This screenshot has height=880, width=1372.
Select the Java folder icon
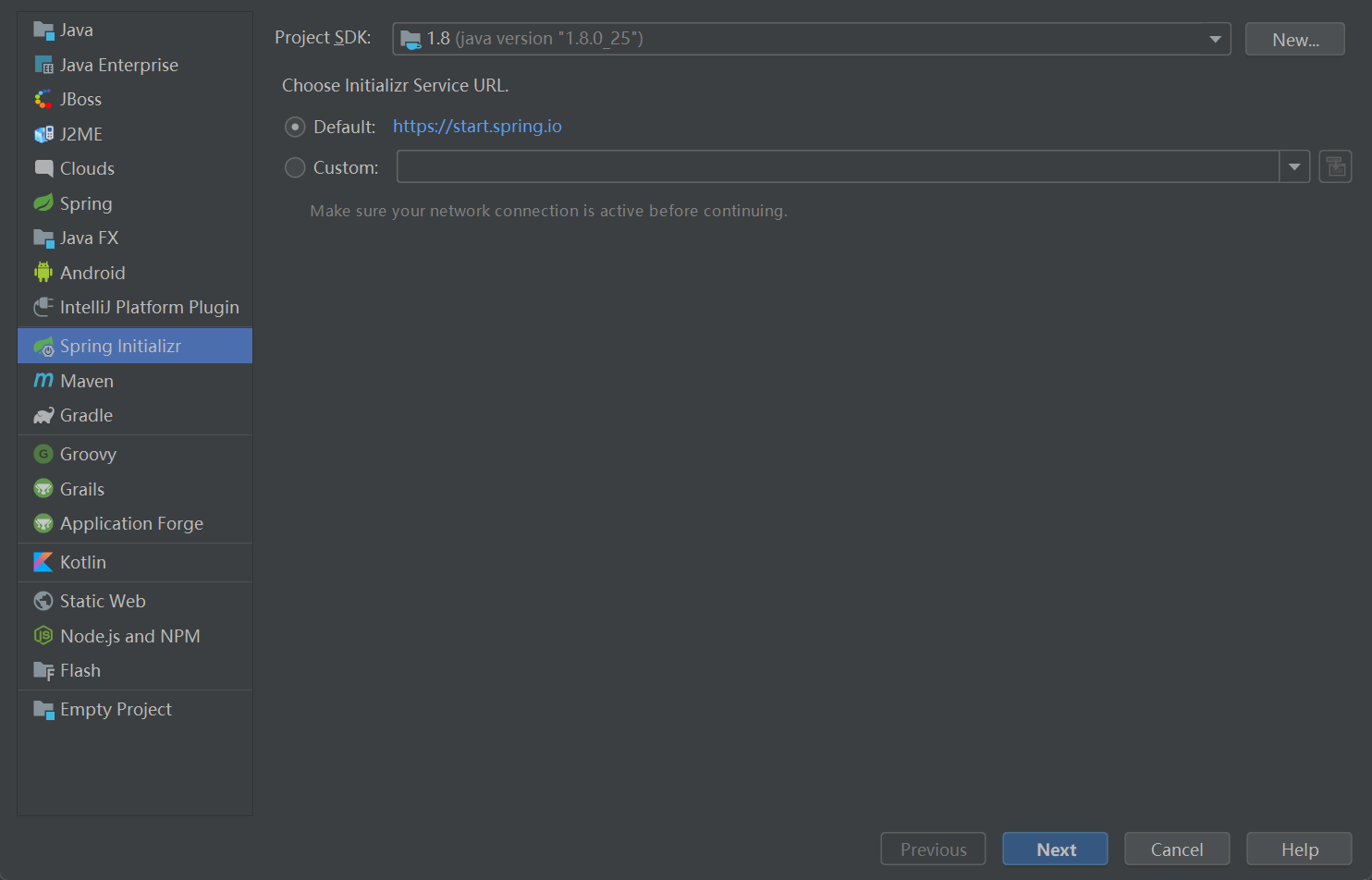[43, 31]
